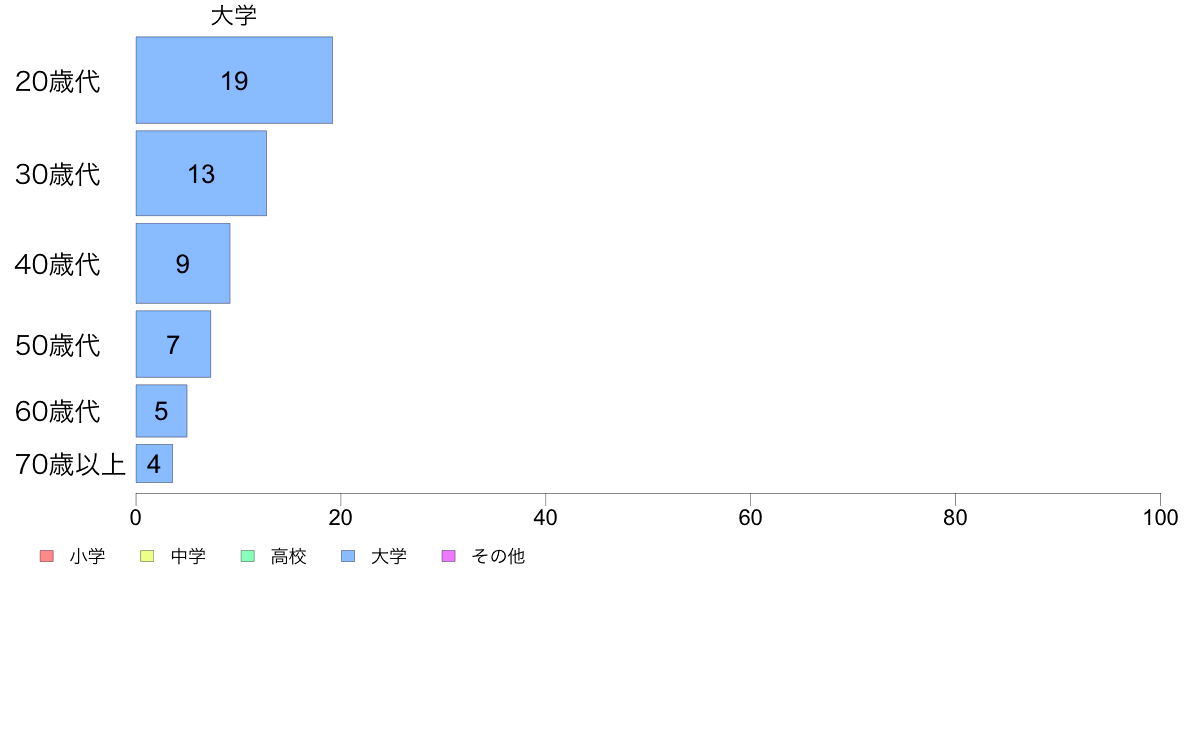Click the 70歳以上 bar showing 4
Screen dimensions: 1188x736
[x=154, y=463]
